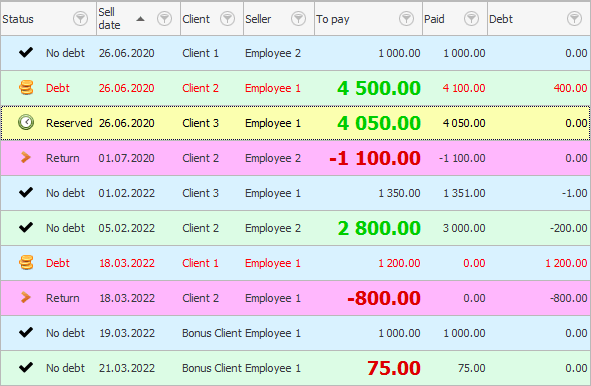Screen dimensions: 591x386
Task: Click the Paid value -1 100.00
Action: (x=462, y=158)
